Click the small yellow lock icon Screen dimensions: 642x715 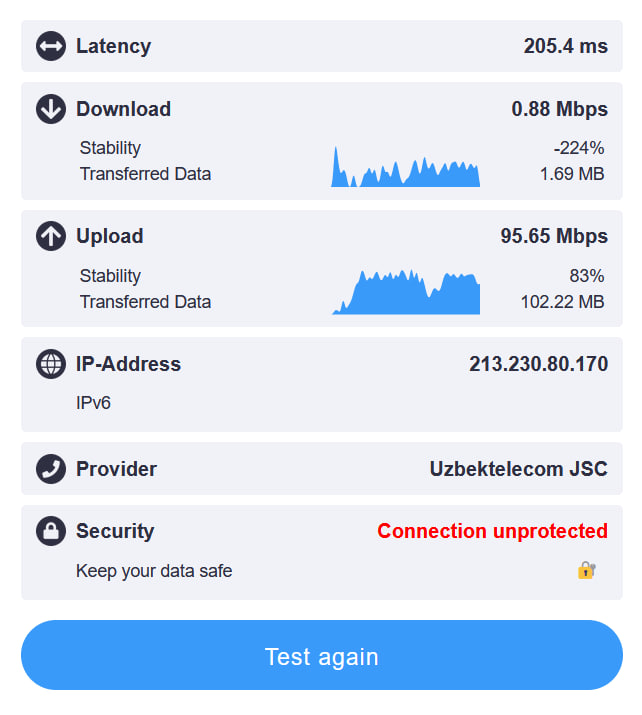pyautogui.click(x=586, y=571)
